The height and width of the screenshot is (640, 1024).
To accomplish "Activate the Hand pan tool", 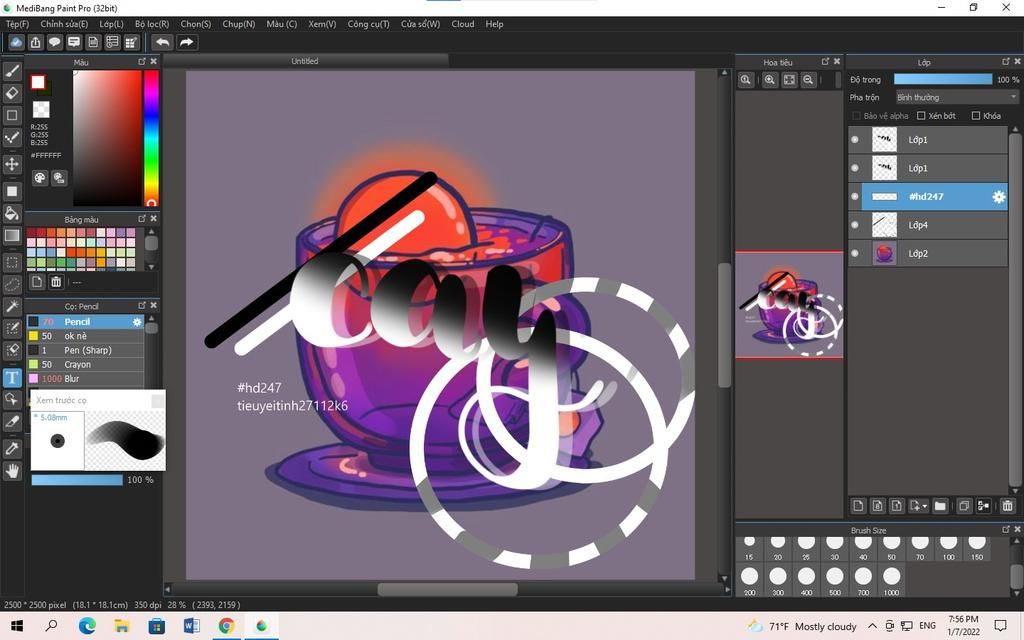I will (x=12, y=471).
